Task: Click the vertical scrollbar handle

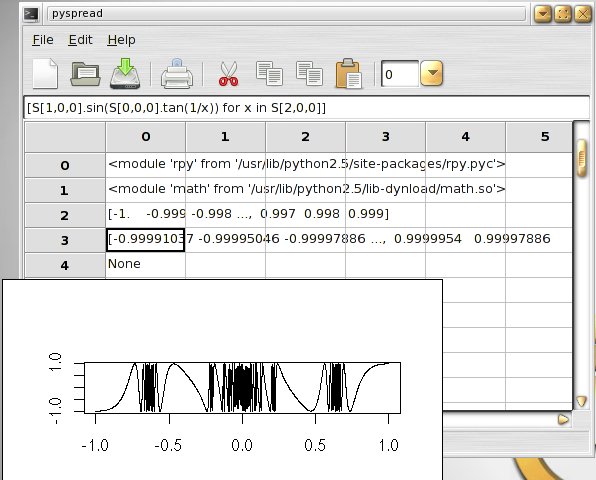Action: 582,158
